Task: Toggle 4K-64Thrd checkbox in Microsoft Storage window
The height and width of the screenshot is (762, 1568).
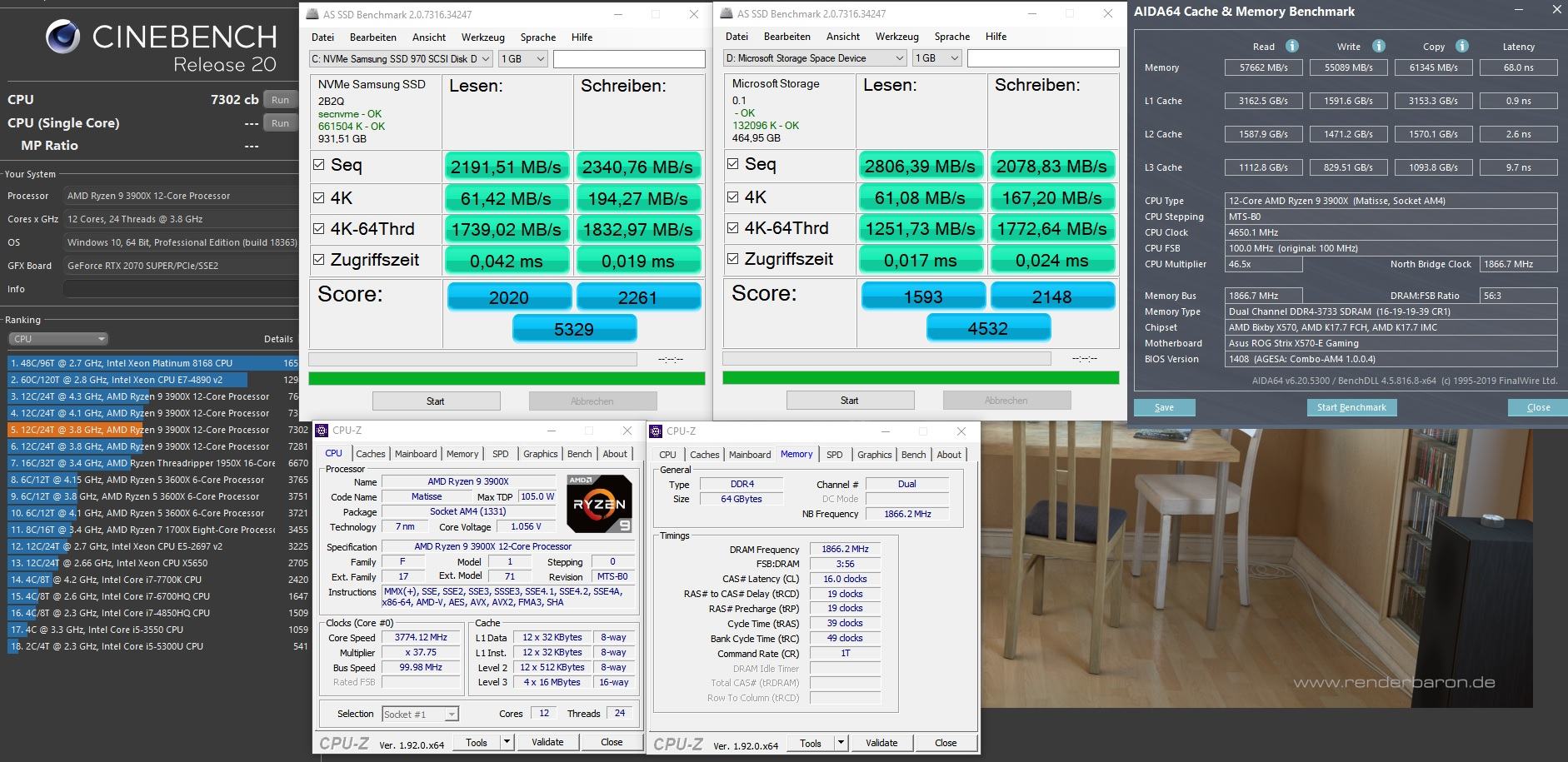Action: click(732, 227)
